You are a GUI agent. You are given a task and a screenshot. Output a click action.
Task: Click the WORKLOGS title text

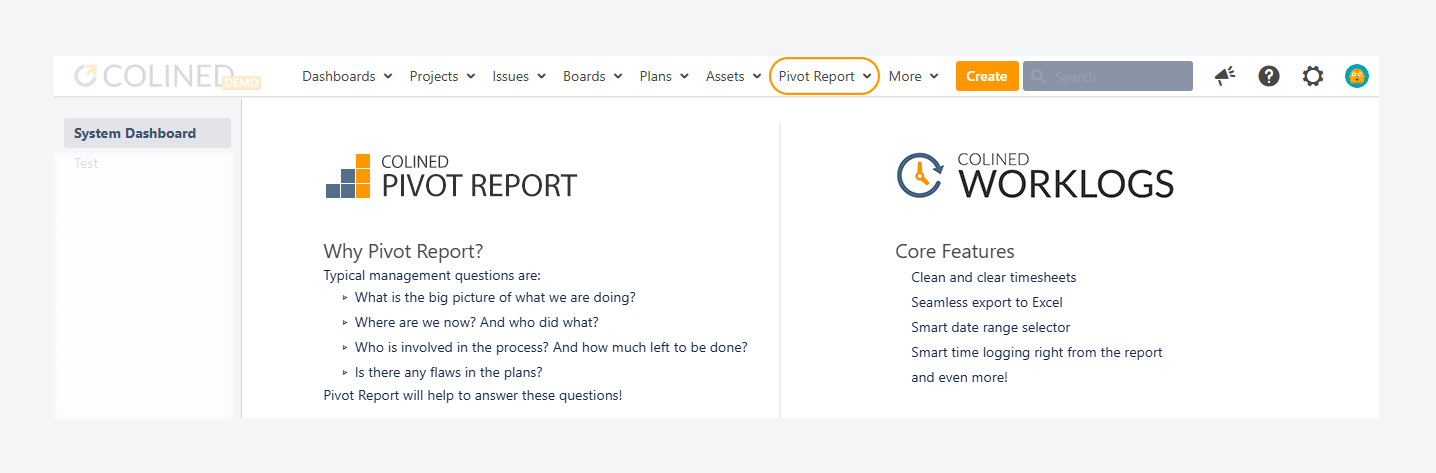coord(1067,184)
